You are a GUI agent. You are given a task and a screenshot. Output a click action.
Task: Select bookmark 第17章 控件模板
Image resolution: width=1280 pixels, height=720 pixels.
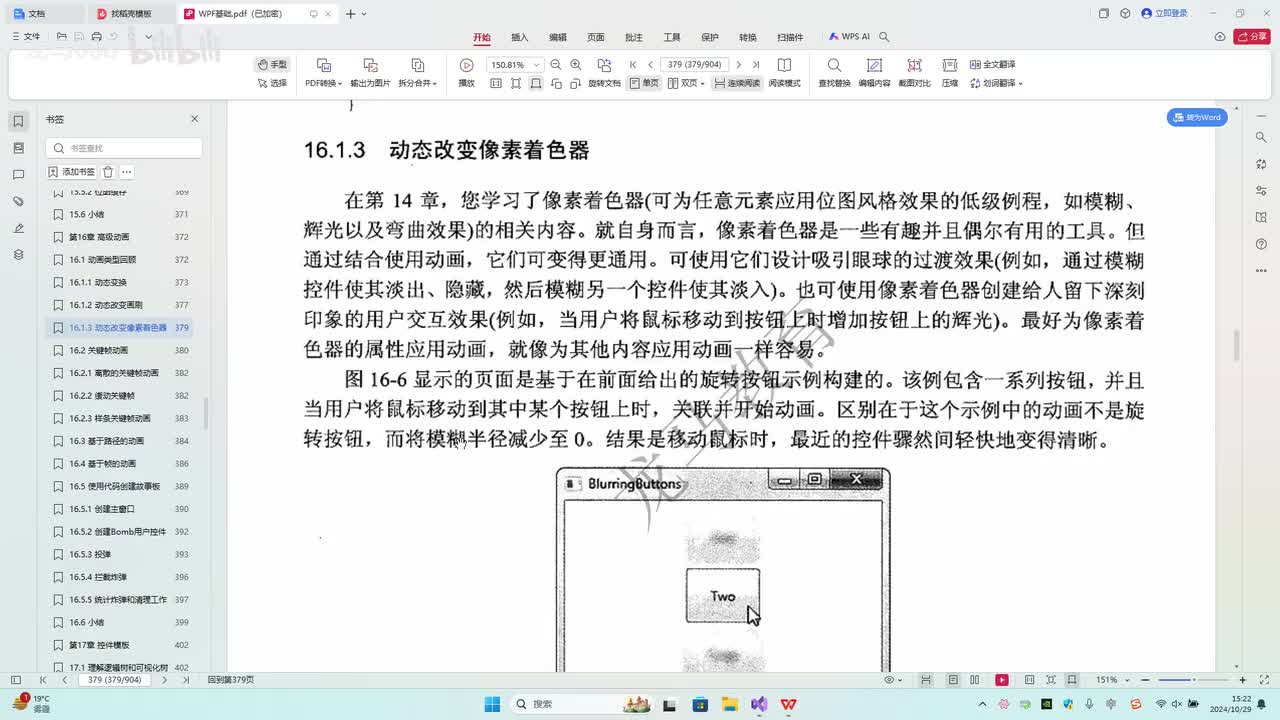[120, 645]
